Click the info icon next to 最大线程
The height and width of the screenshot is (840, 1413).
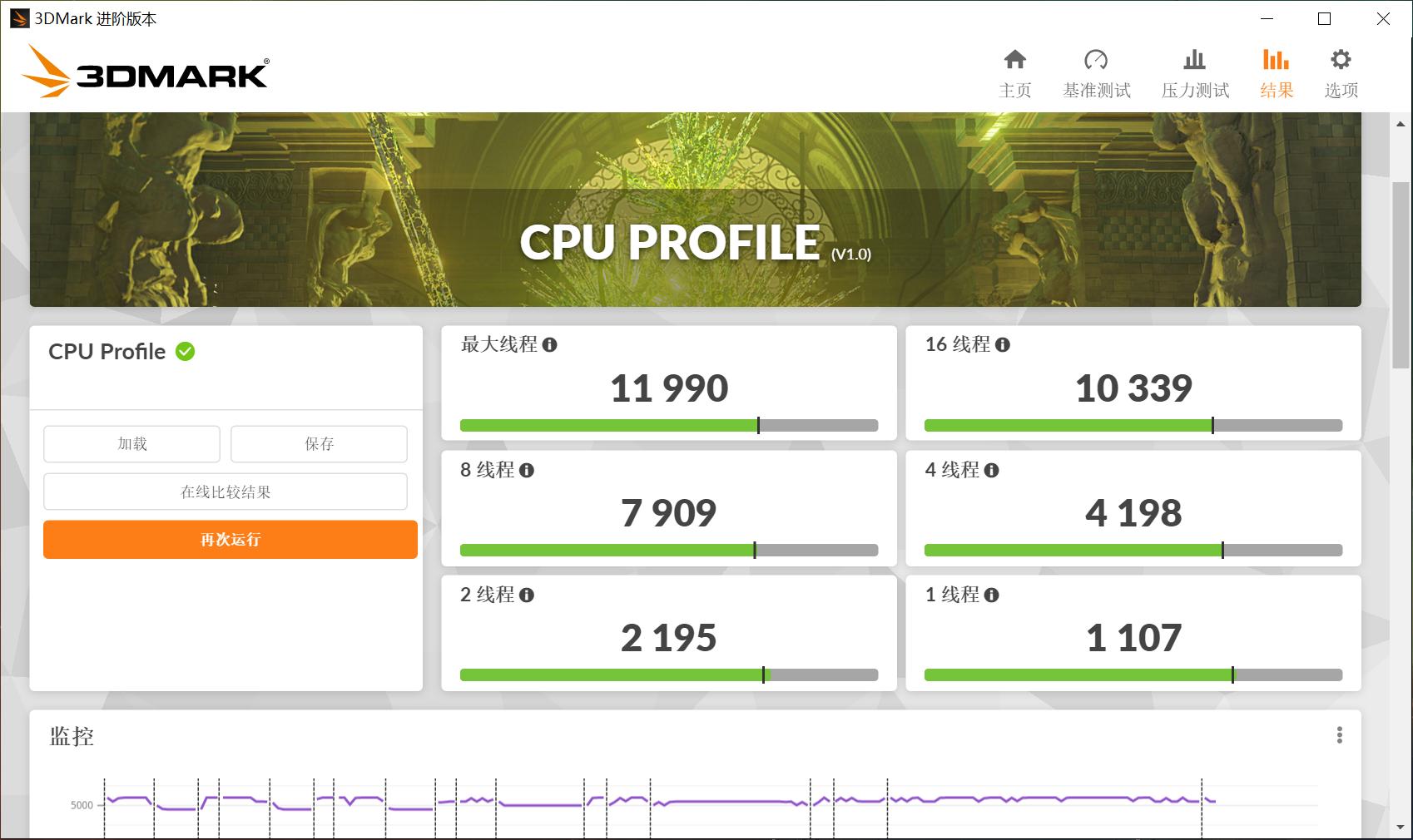(551, 343)
